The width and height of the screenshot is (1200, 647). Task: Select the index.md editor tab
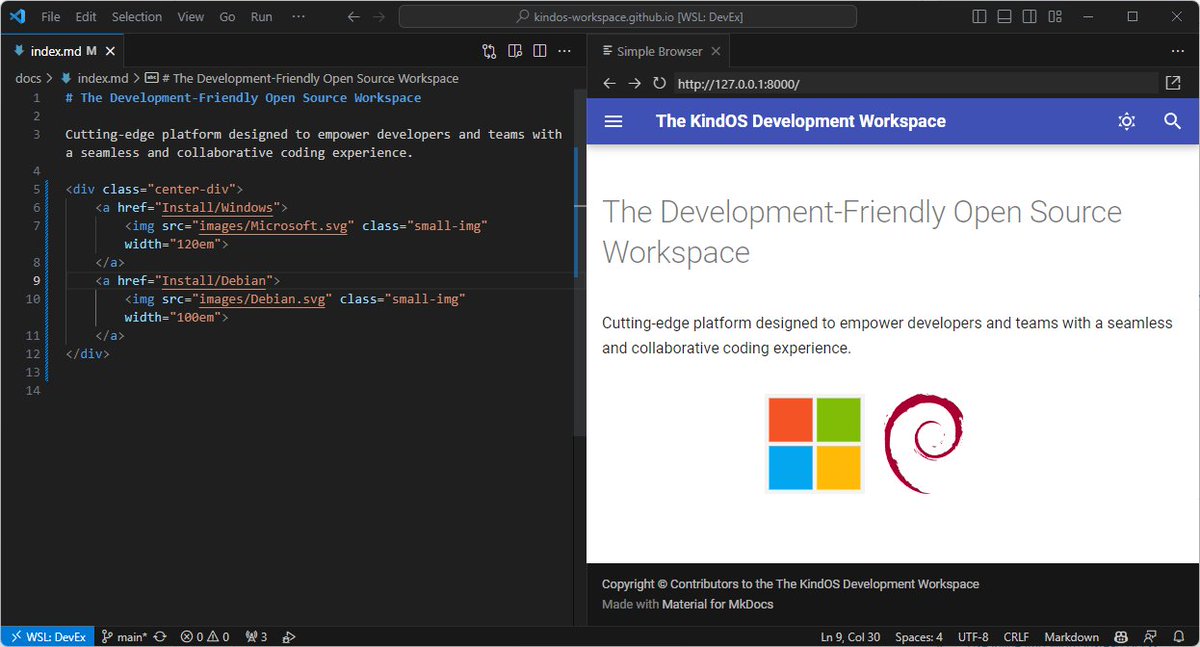click(63, 51)
